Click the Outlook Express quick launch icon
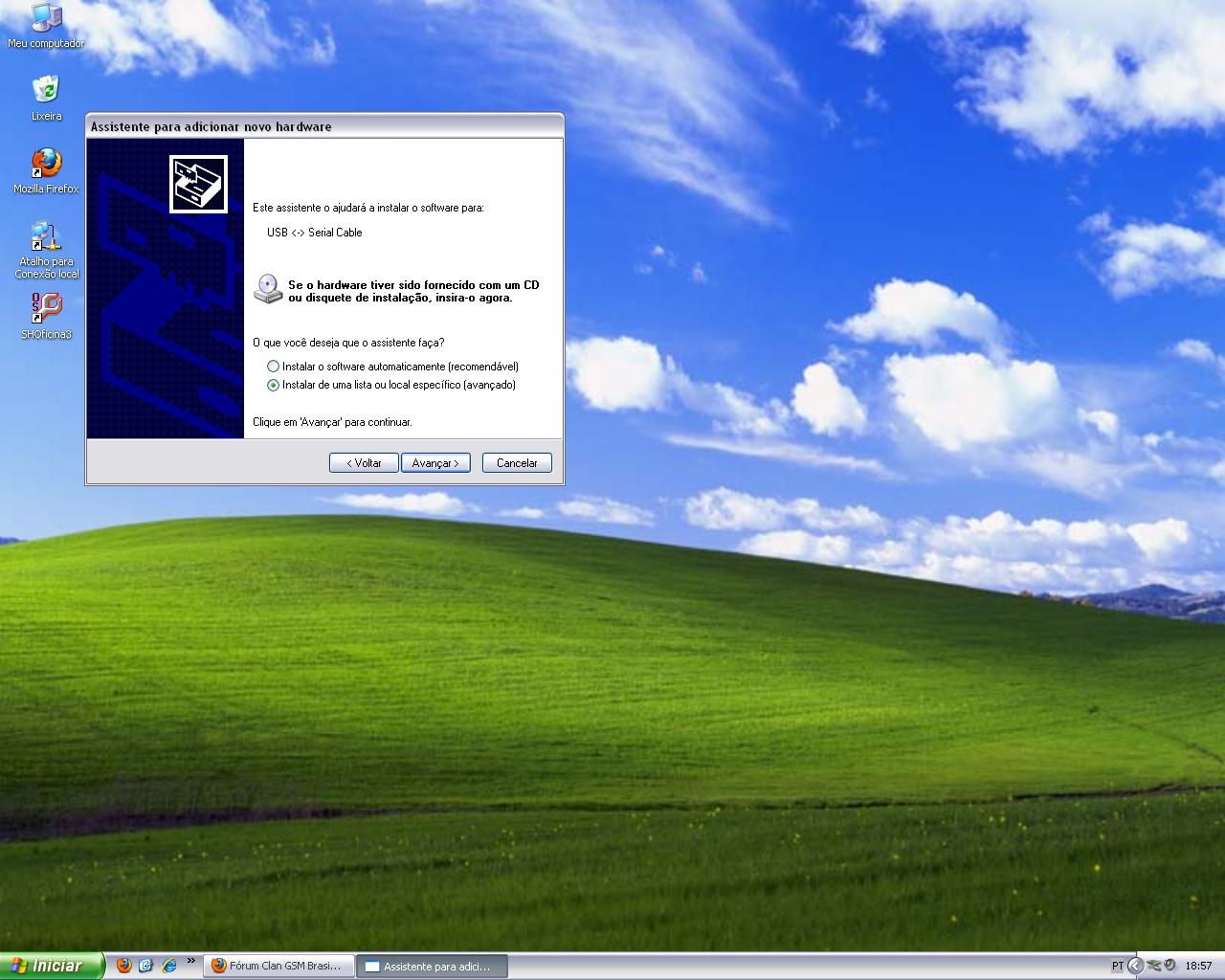1225x980 pixels. coord(145,966)
